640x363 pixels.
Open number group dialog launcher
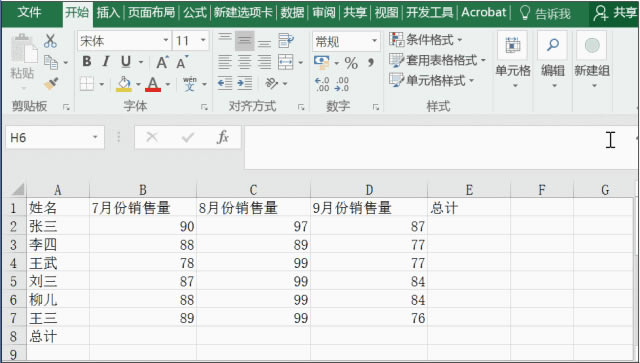click(376, 107)
